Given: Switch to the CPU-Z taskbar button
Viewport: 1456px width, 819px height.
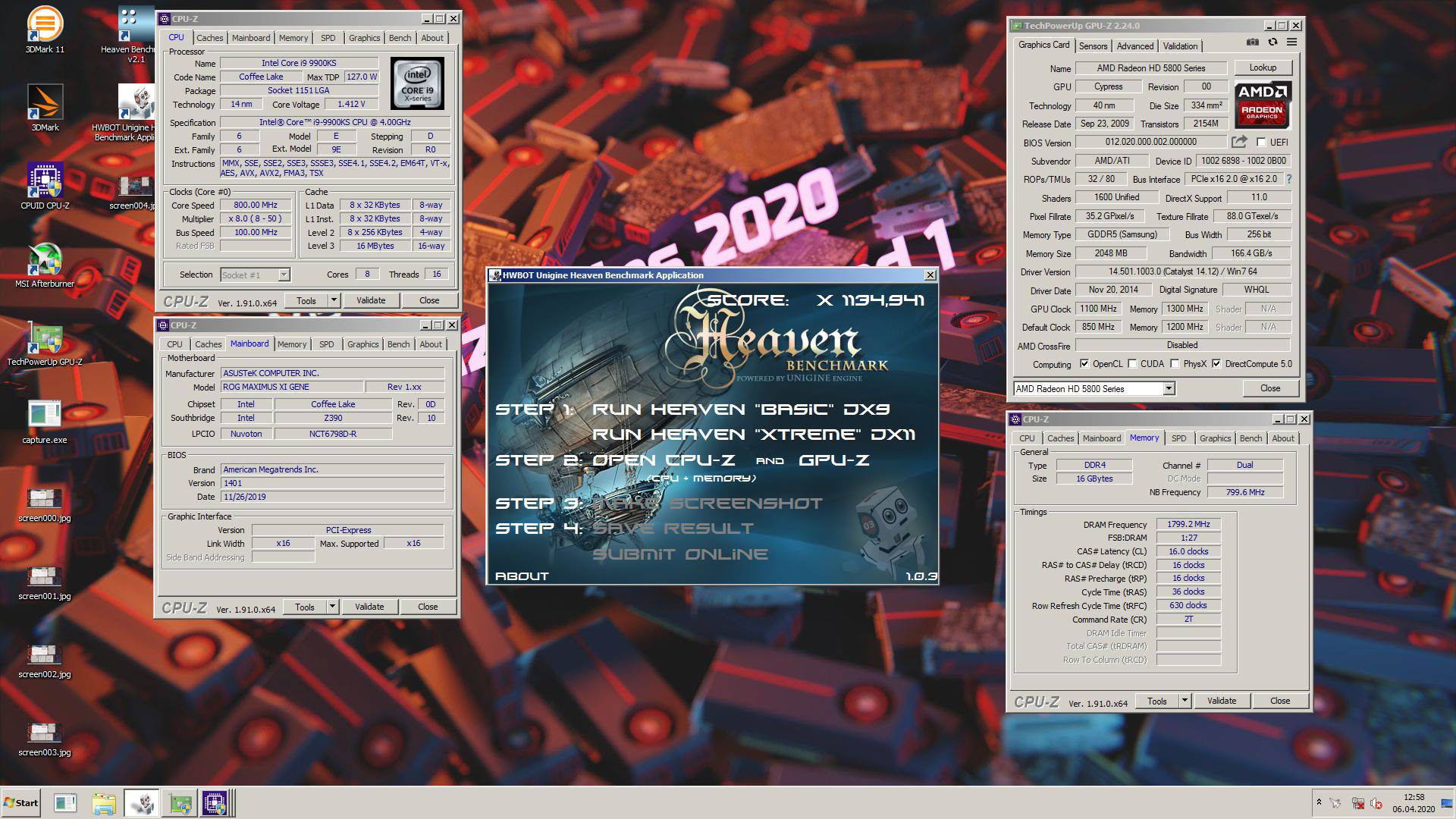Looking at the screenshot, I should (x=215, y=803).
